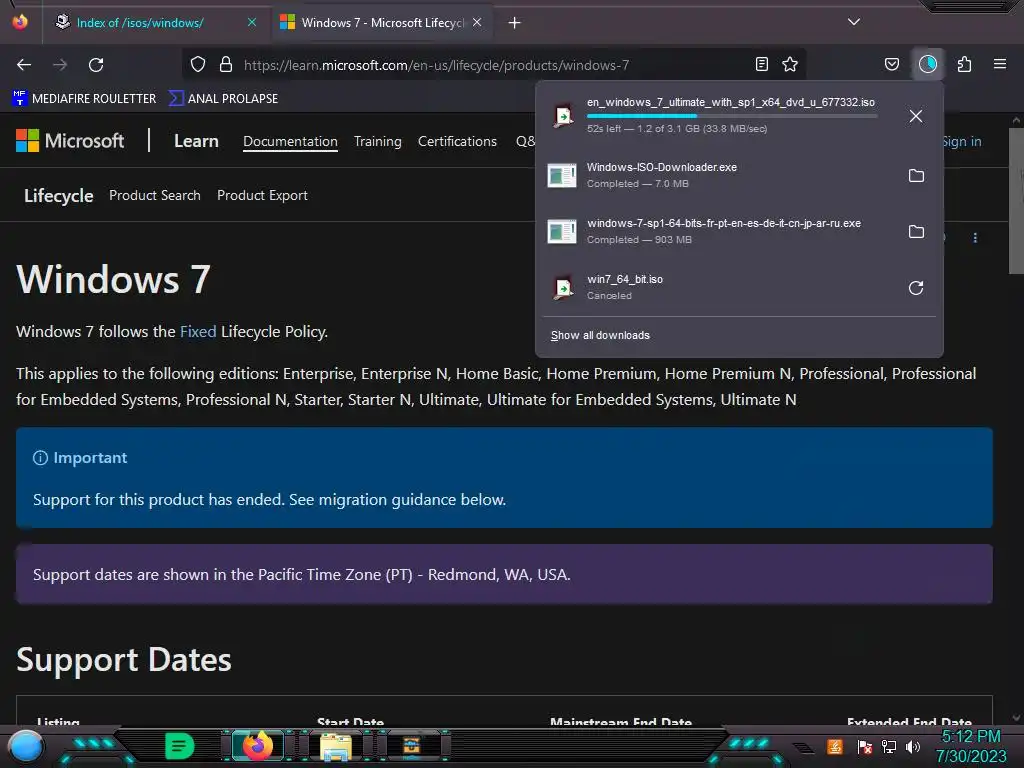The image size is (1024, 768).
Task: Open the windows-7-sp1-64-bits exe file entry
Action: pos(720,231)
